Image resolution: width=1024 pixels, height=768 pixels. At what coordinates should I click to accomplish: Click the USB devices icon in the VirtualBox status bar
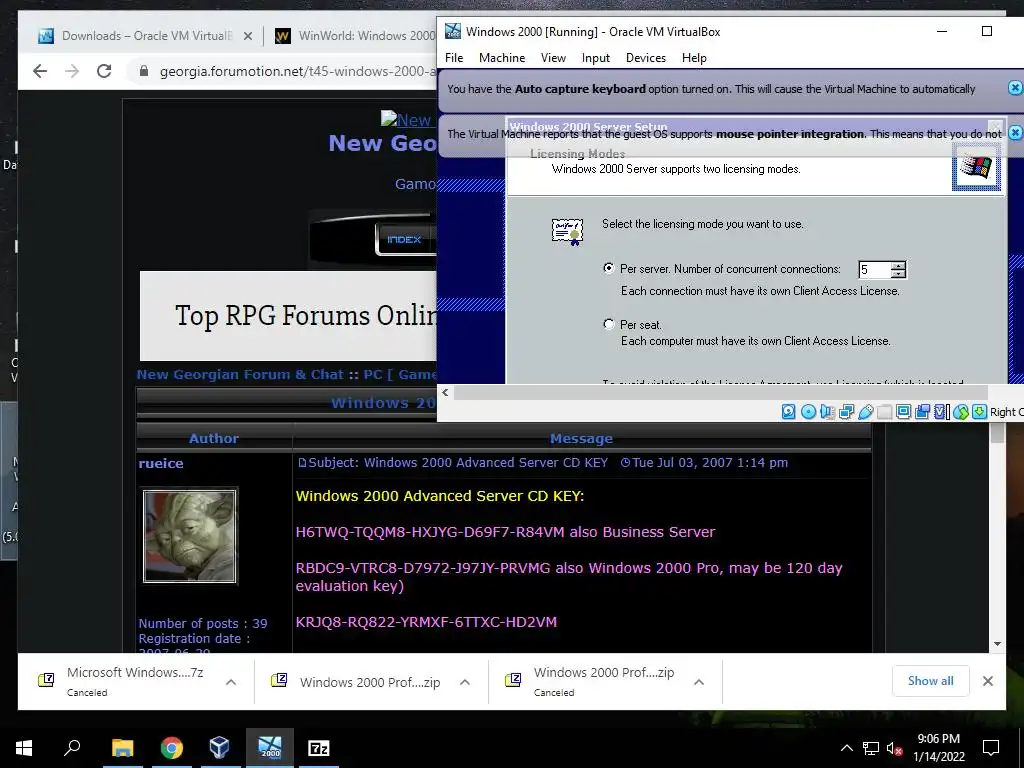click(x=865, y=411)
